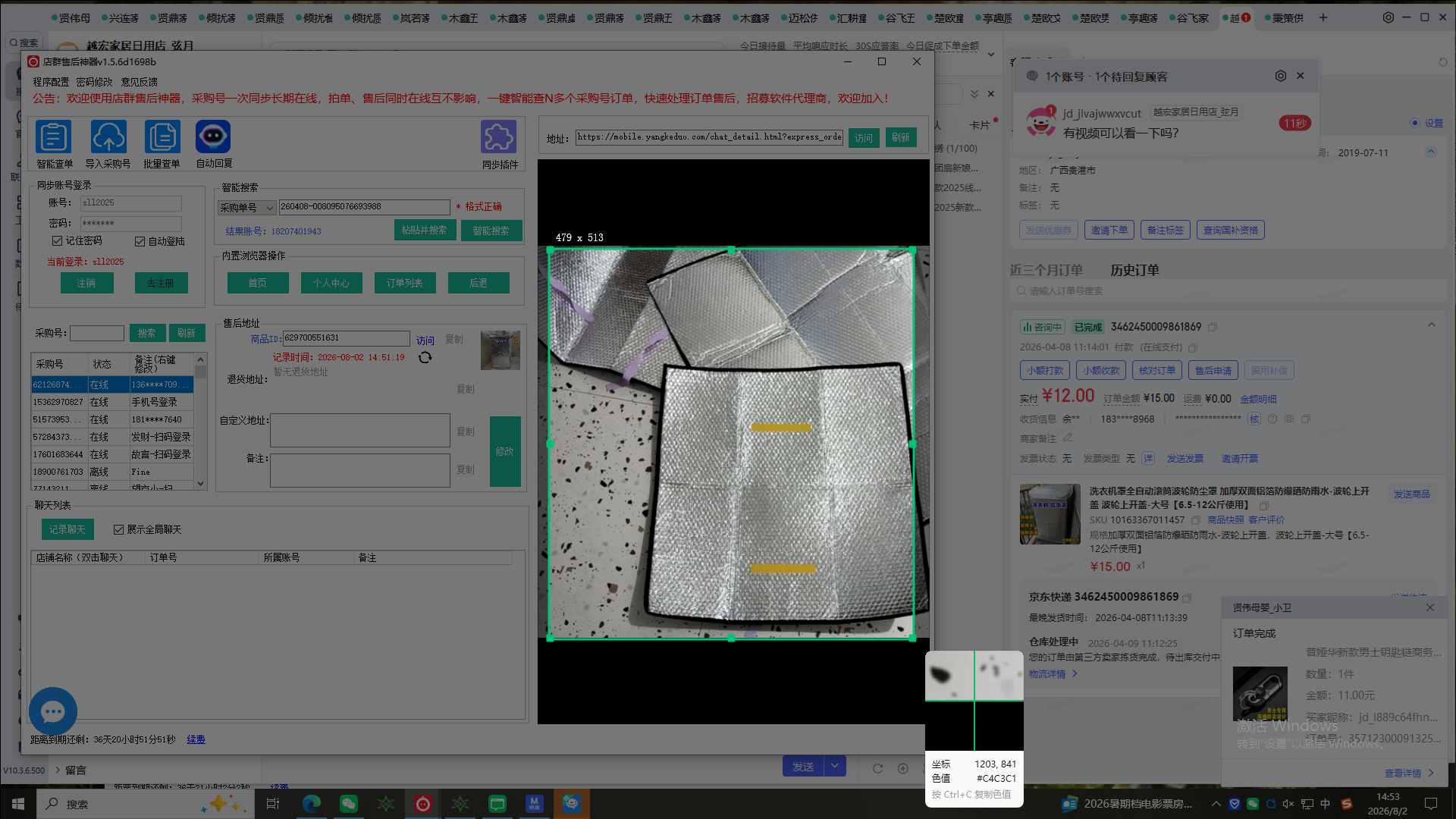The image size is (1456, 819).
Task: Click the 个人中心 button
Action: tap(331, 283)
